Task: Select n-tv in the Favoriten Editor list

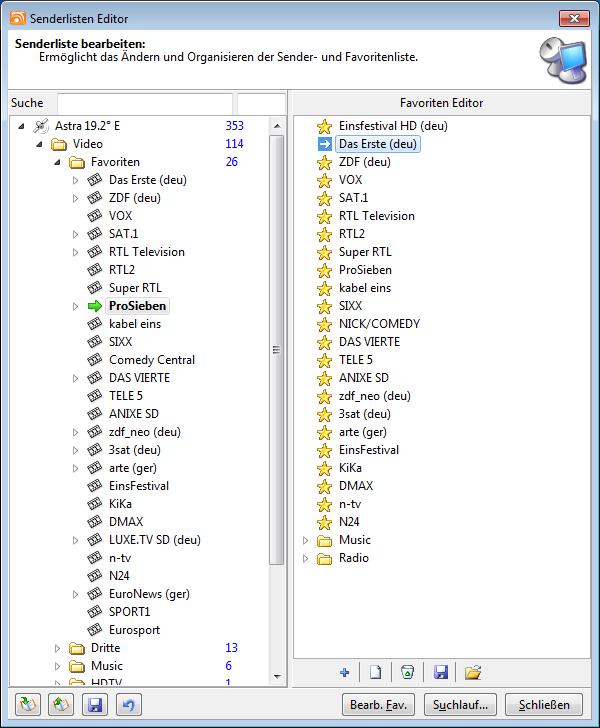Action: coord(350,504)
